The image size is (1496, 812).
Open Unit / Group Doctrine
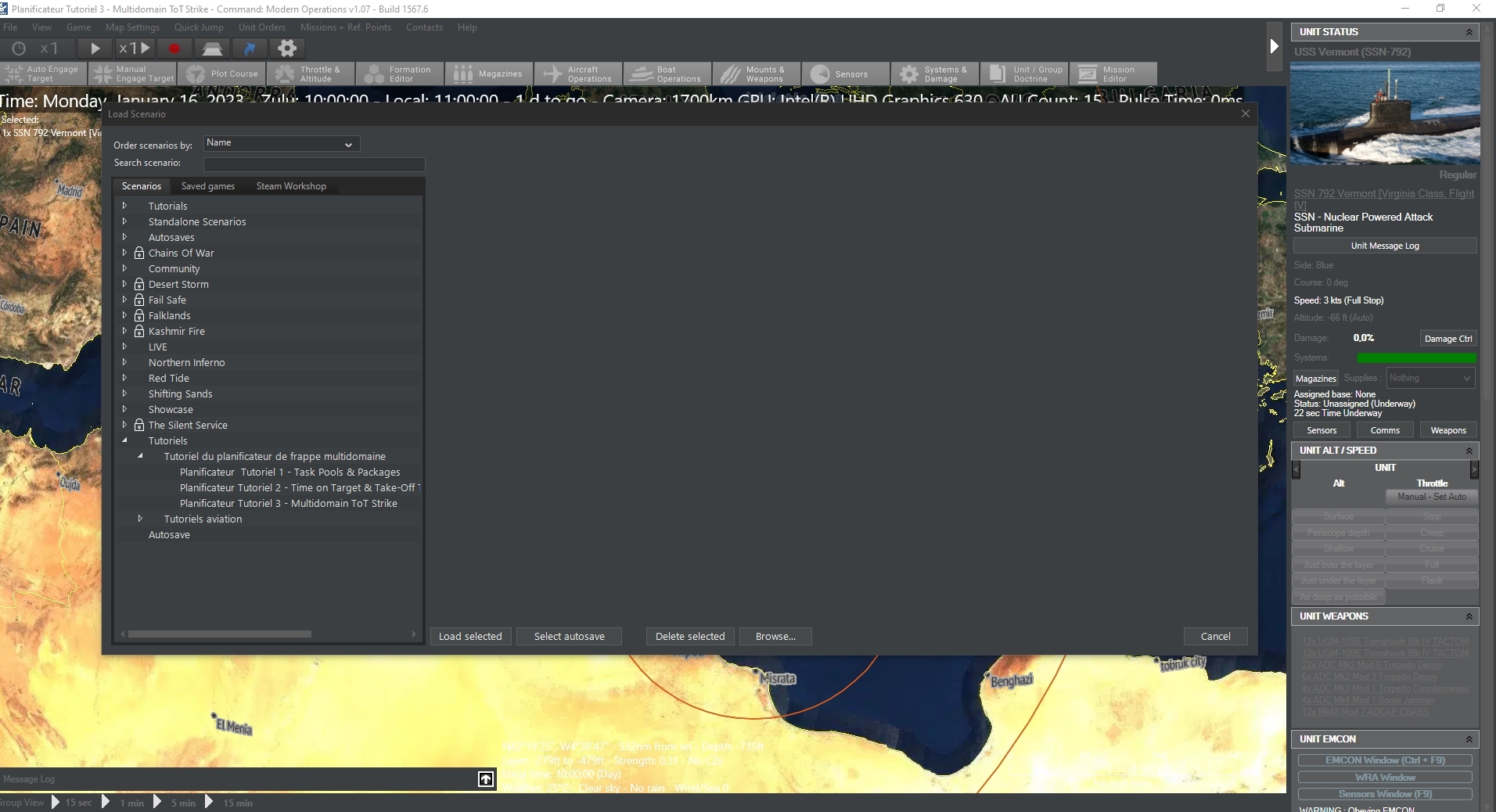point(1025,74)
